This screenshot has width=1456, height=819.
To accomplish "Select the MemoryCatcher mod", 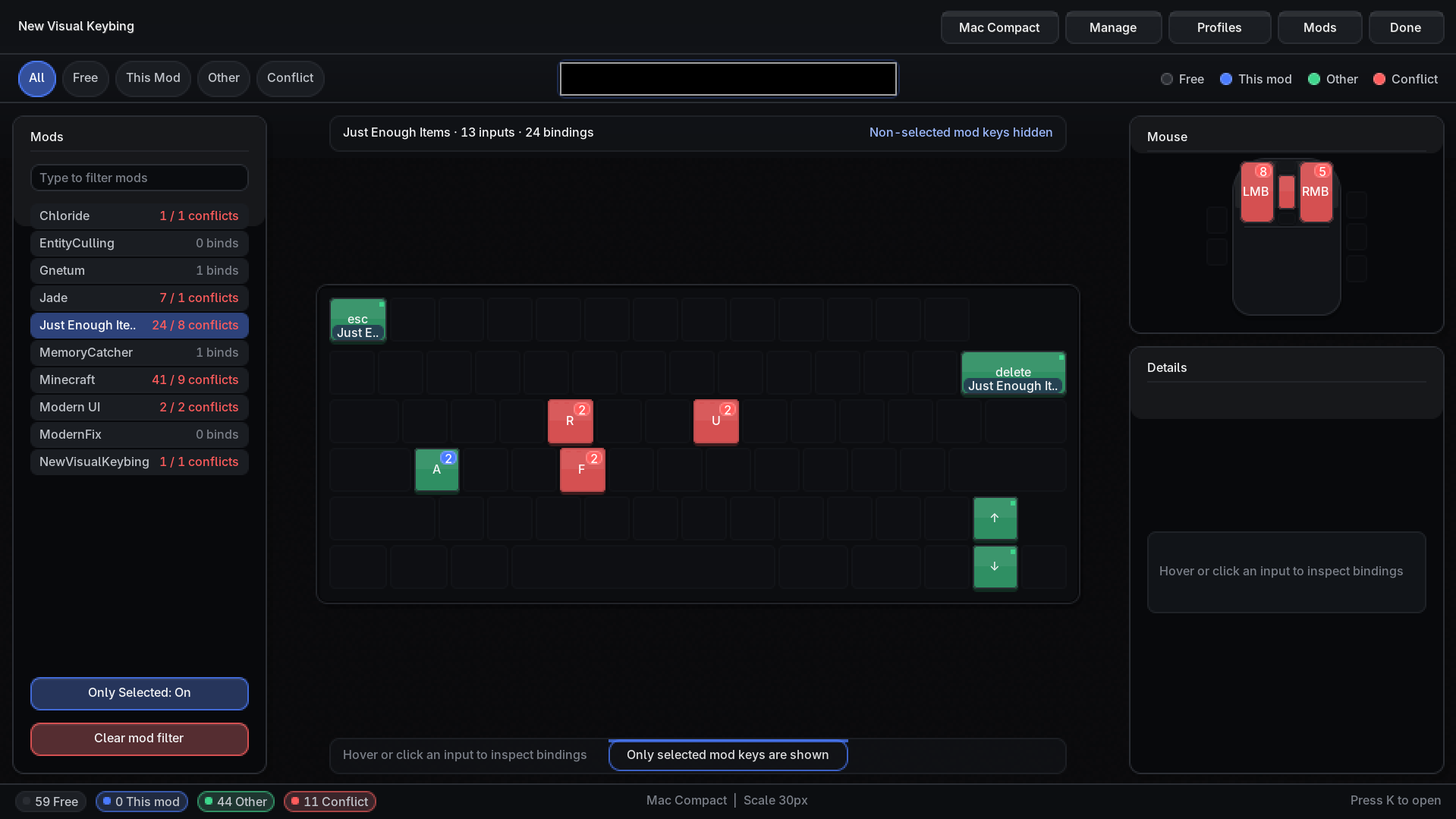I will coord(140,352).
